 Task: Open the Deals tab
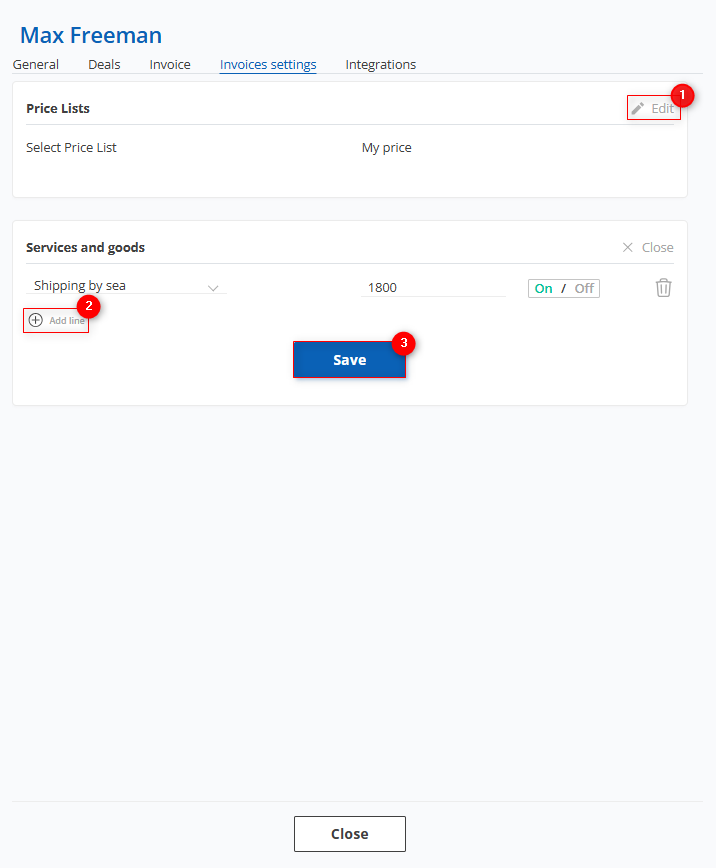pyautogui.click(x=104, y=65)
